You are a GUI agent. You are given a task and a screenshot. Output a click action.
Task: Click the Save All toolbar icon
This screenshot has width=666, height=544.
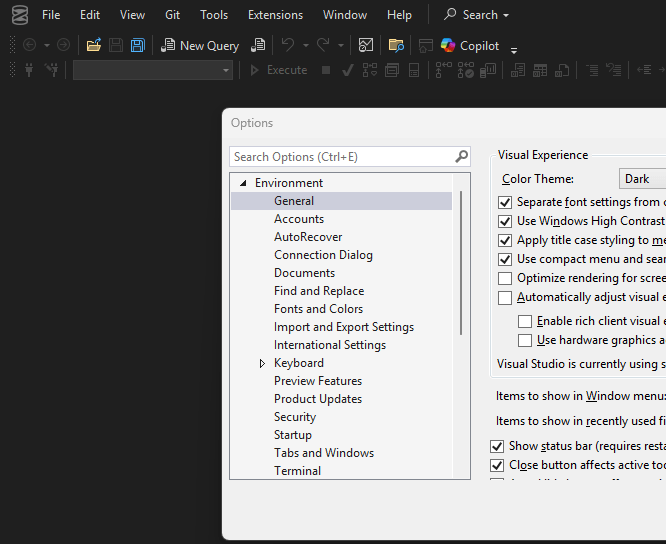click(137, 45)
